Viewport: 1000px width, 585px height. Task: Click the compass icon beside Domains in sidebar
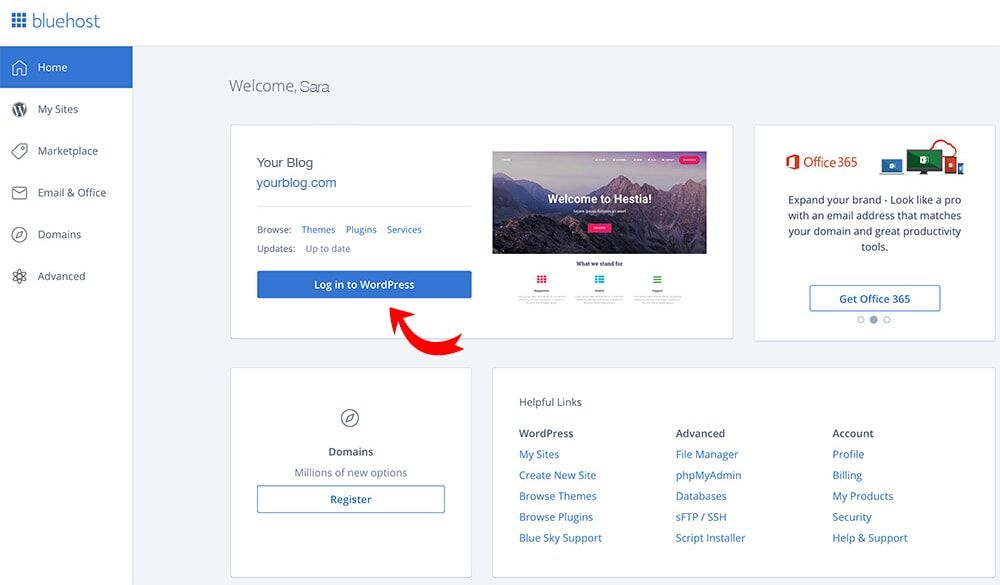19,235
